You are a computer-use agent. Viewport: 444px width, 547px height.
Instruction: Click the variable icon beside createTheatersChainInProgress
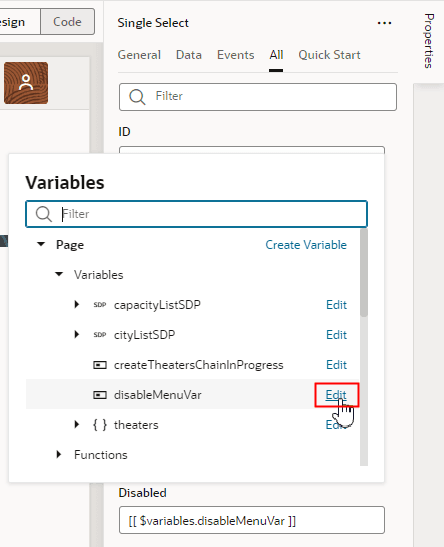(x=100, y=365)
